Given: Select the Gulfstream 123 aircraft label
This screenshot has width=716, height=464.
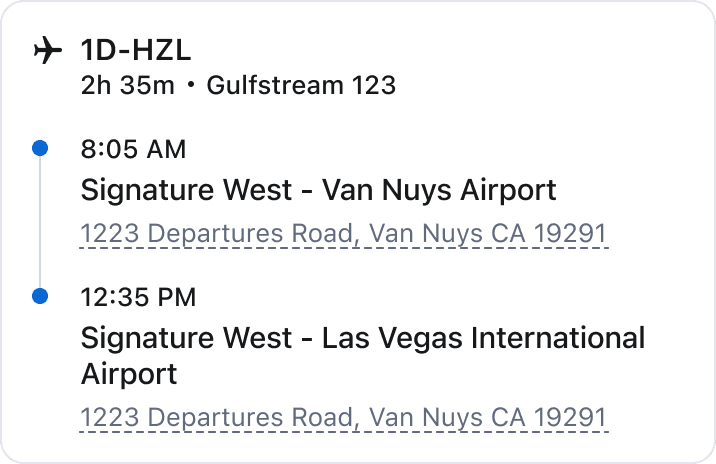Looking at the screenshot, I should click(301, 85).
